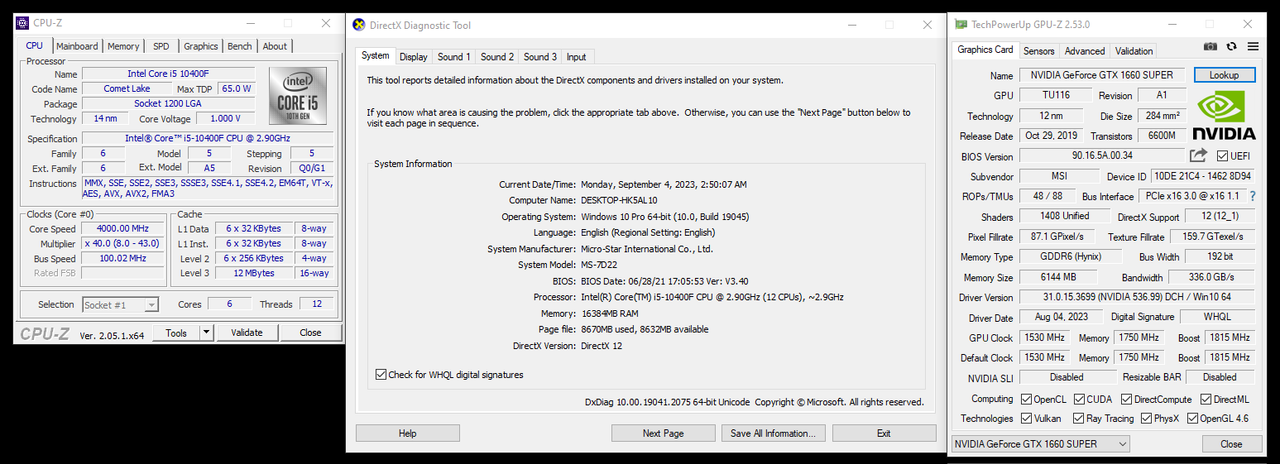
Task: Switch to the Display tab in DxDiag
Action: tap(413, 57)
